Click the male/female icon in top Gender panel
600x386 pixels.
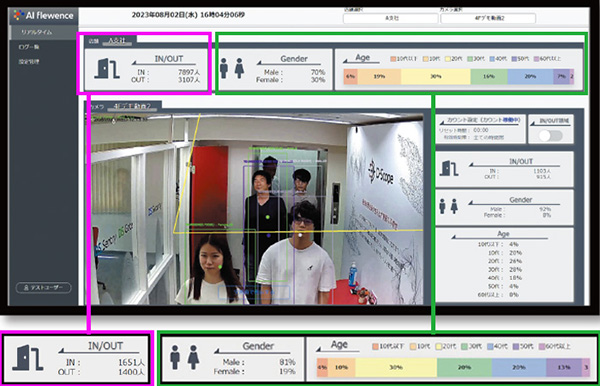click(232, 68)
